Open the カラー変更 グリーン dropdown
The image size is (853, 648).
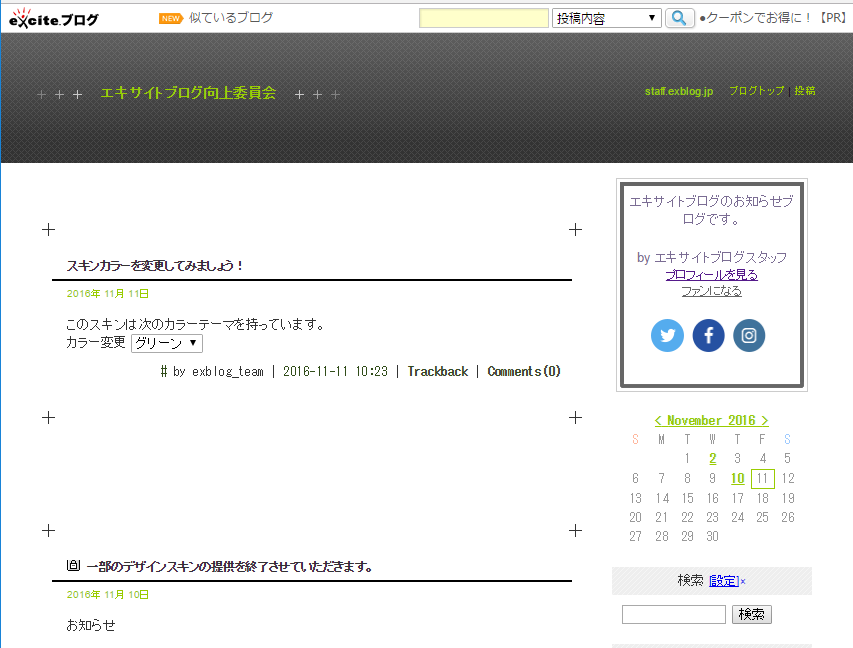click(166, 343)
